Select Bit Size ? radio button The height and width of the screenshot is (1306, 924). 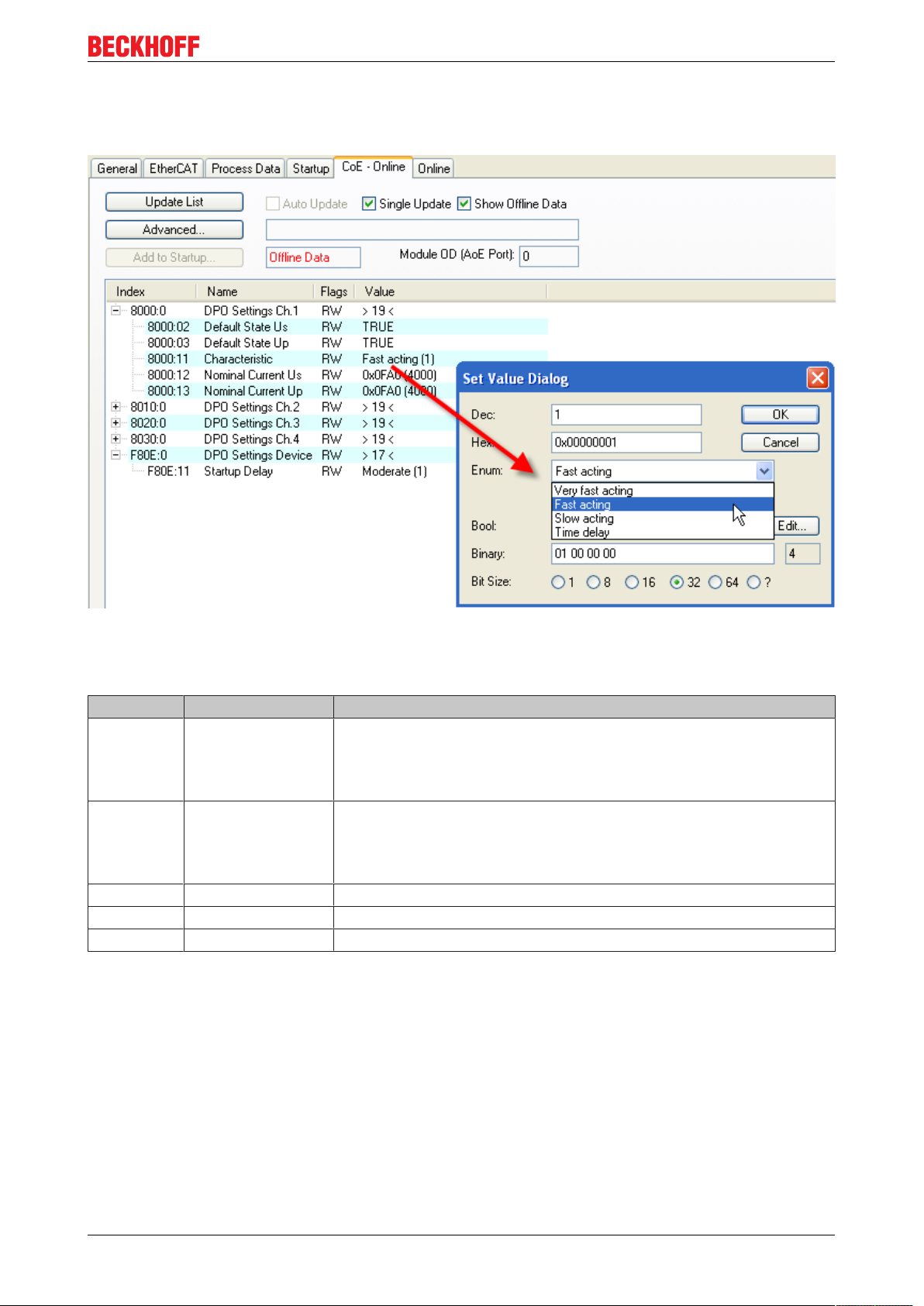[x=753, y=582]
